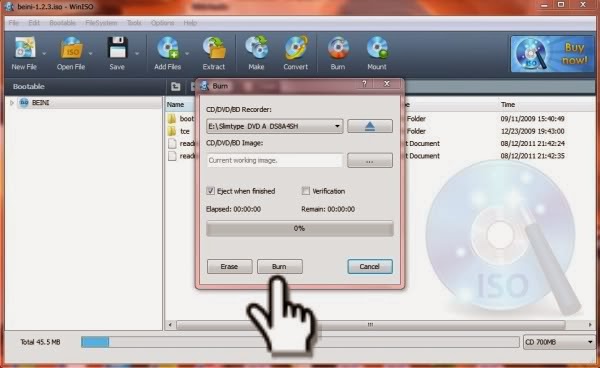Open the CD/DVD/BD Recorder dropdown
600x368 pixels.
(x=275, y=126)
